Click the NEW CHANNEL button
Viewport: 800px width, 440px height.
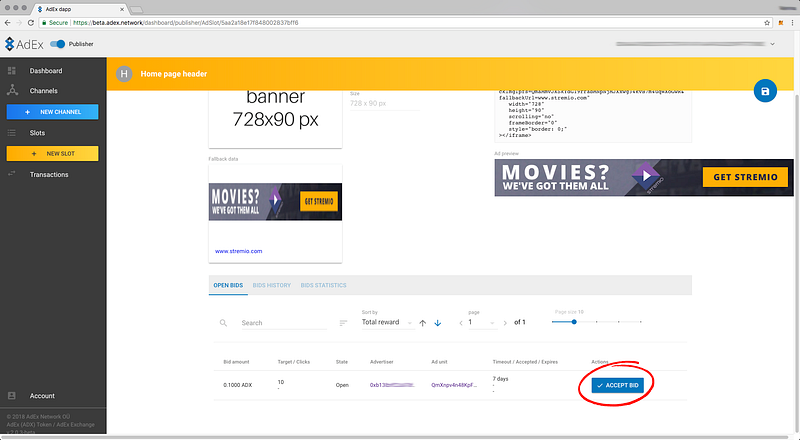pyautogui.click(x=53, y=112)
